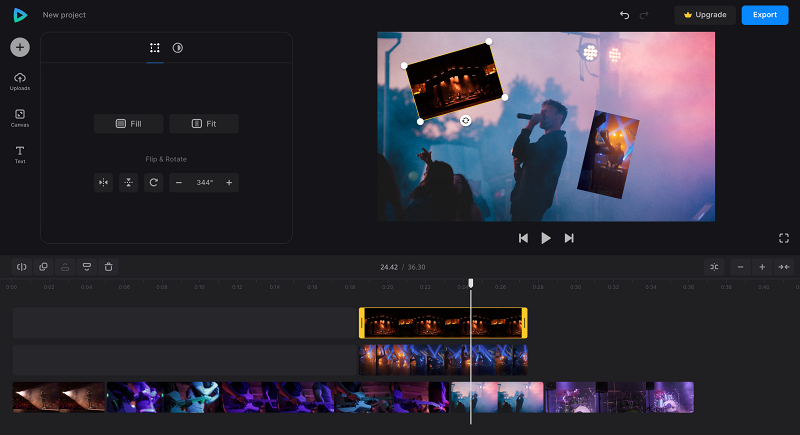Apply Fit to the clip
This screenshot has height=435, width=800.
(204, 124)
